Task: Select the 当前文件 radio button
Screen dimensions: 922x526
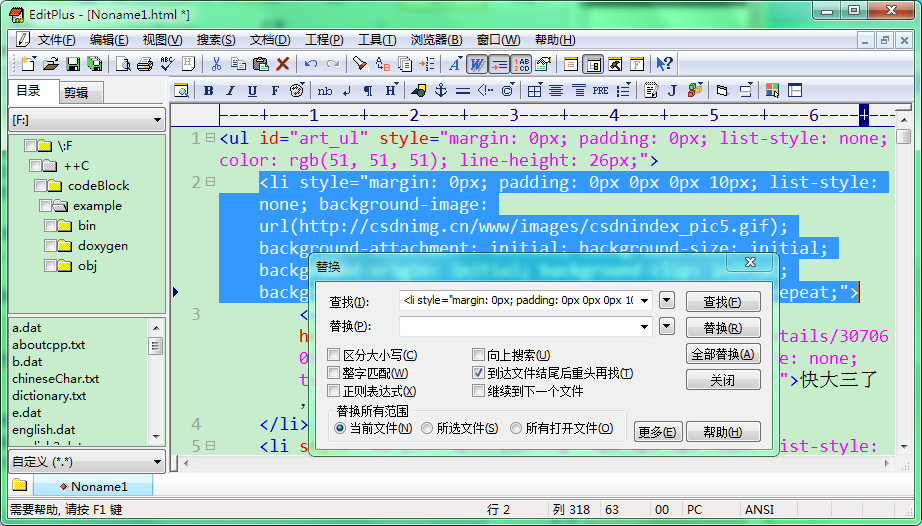Action: tap(340, 428)
